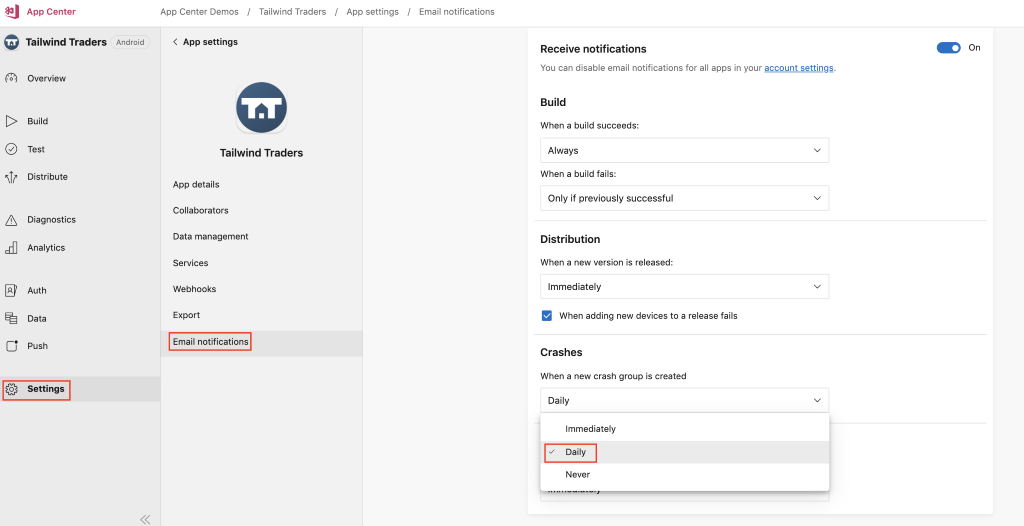Click the Push notification icon
Screen dimensions: 1024x526
click(11, 346)
